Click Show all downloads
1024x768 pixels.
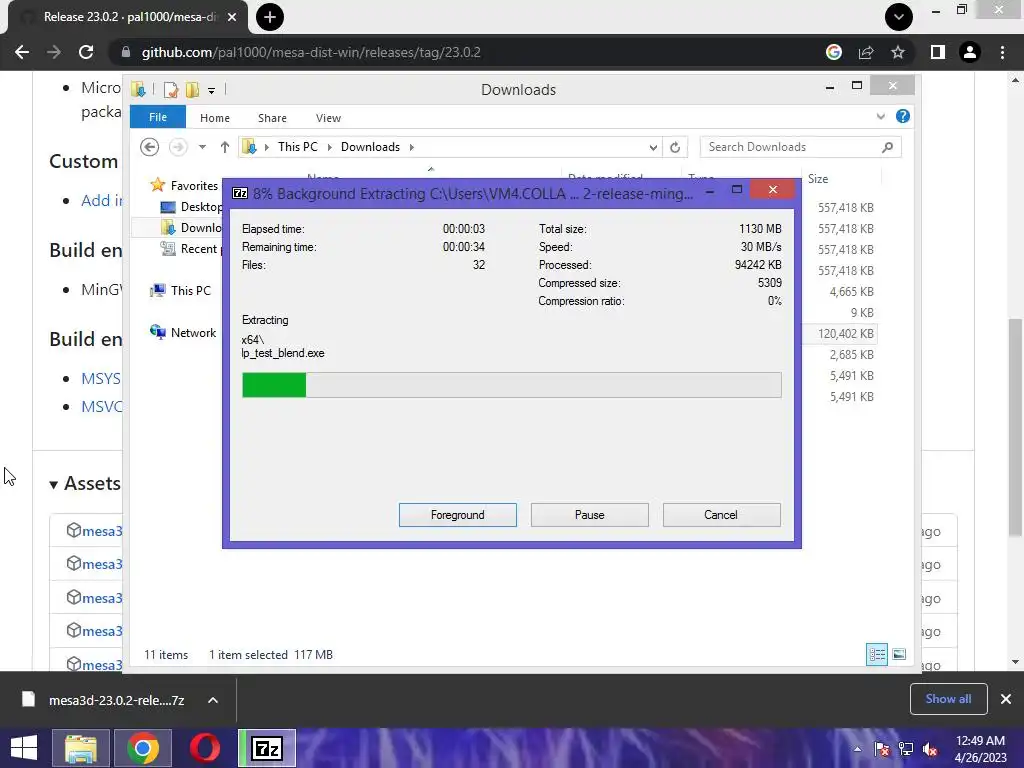pos(948,699)
